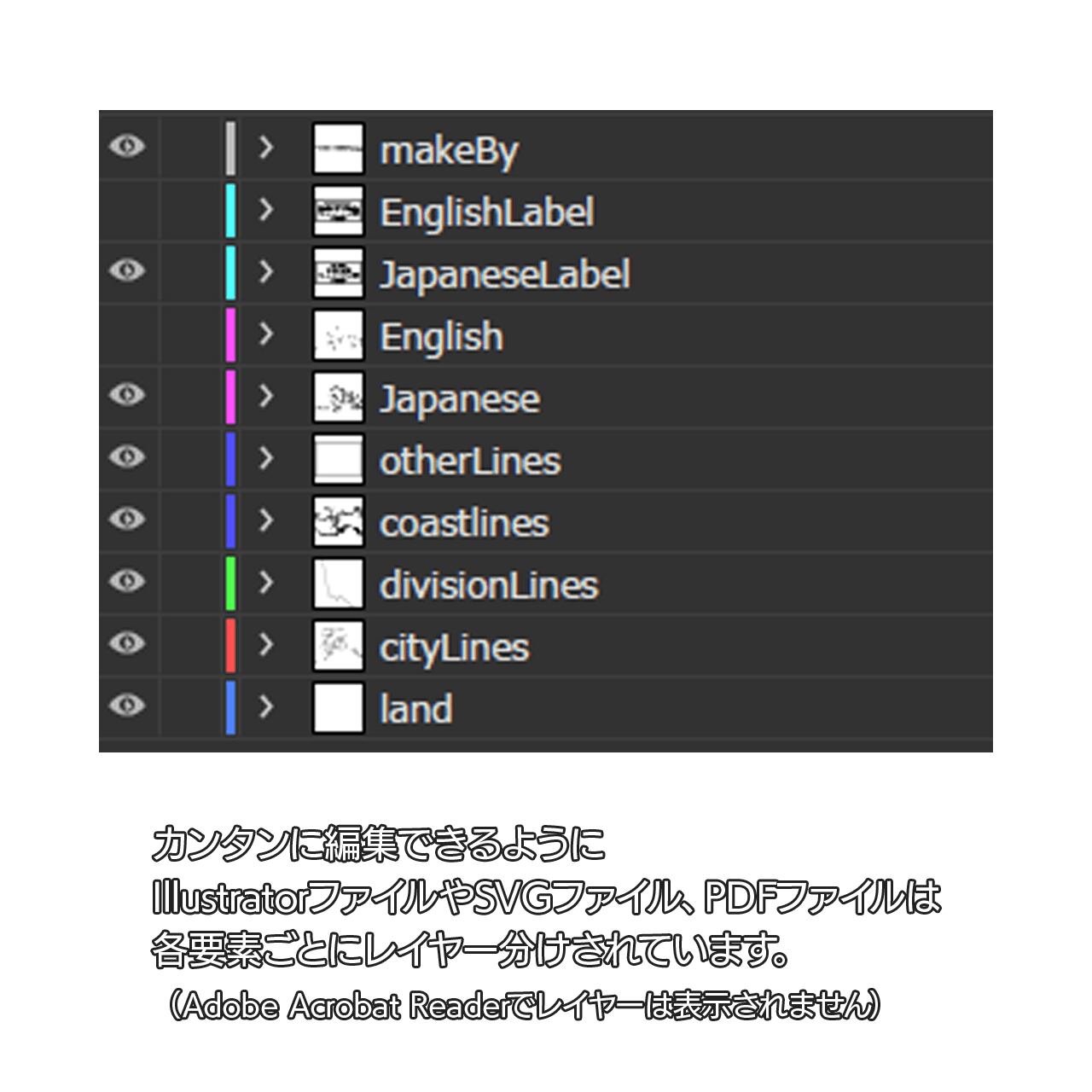Expand the Japanese layer contents
Image resolution: width=1092 pixels, height=1092 pixels.
pyautogui.click(x=266, y=396)
